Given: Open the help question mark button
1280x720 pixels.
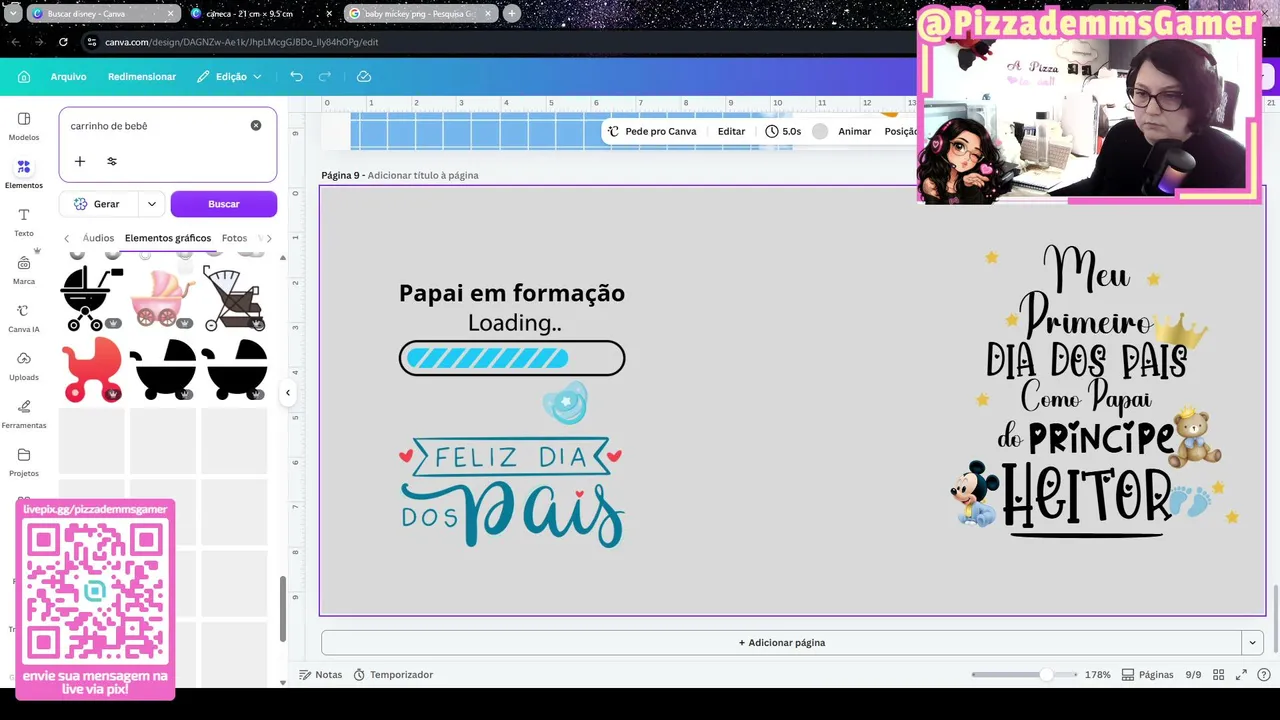Looking at the screenshot, I should point(1265,675).
